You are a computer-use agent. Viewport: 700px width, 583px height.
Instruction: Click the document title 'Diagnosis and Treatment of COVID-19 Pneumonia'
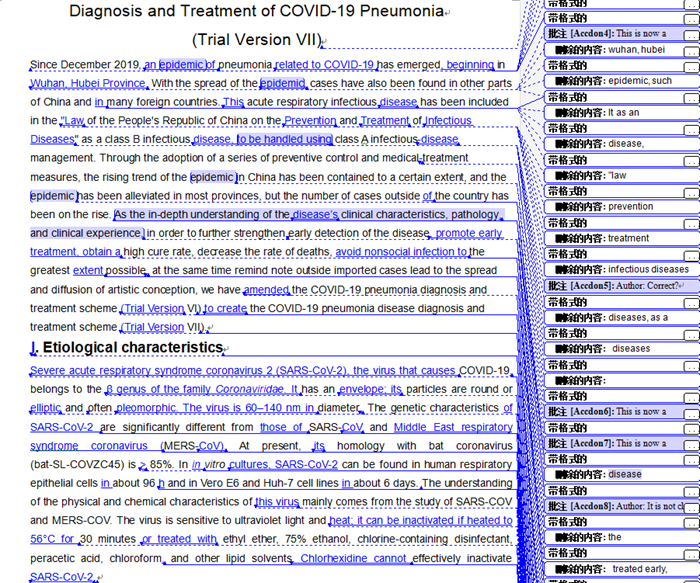257,11
